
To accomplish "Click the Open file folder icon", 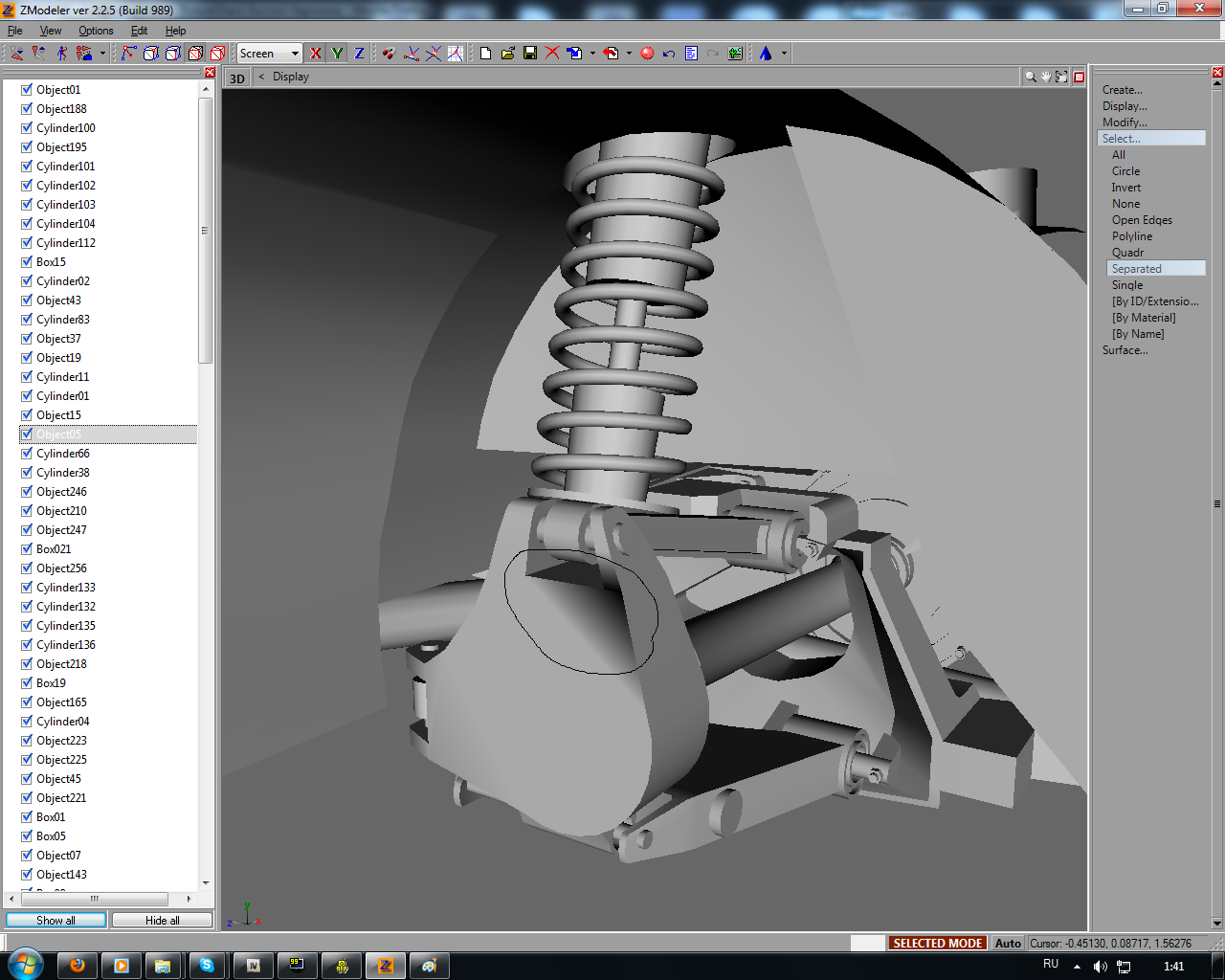I will point(508,54).
